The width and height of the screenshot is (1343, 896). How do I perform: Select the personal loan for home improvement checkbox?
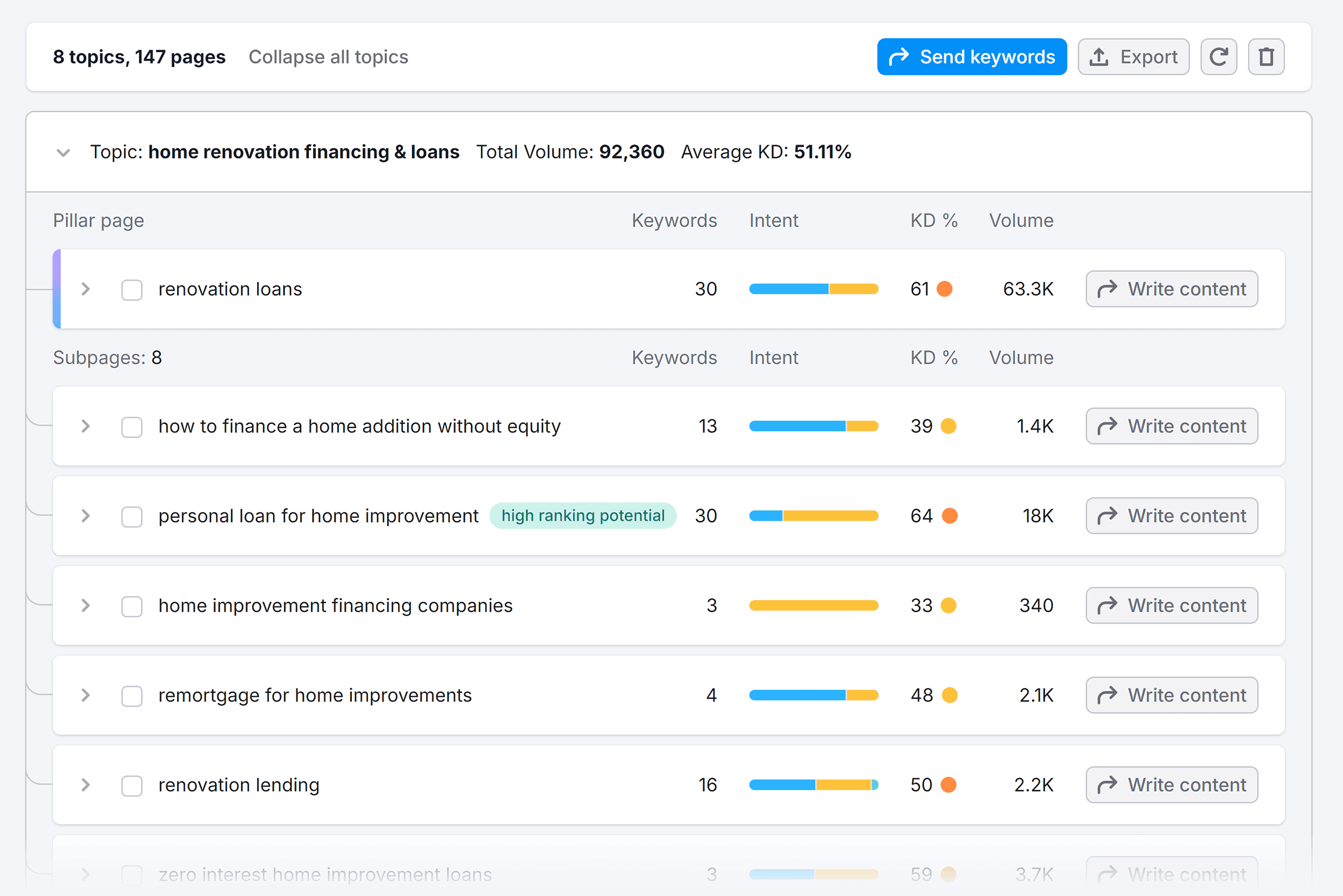[131, 516]
